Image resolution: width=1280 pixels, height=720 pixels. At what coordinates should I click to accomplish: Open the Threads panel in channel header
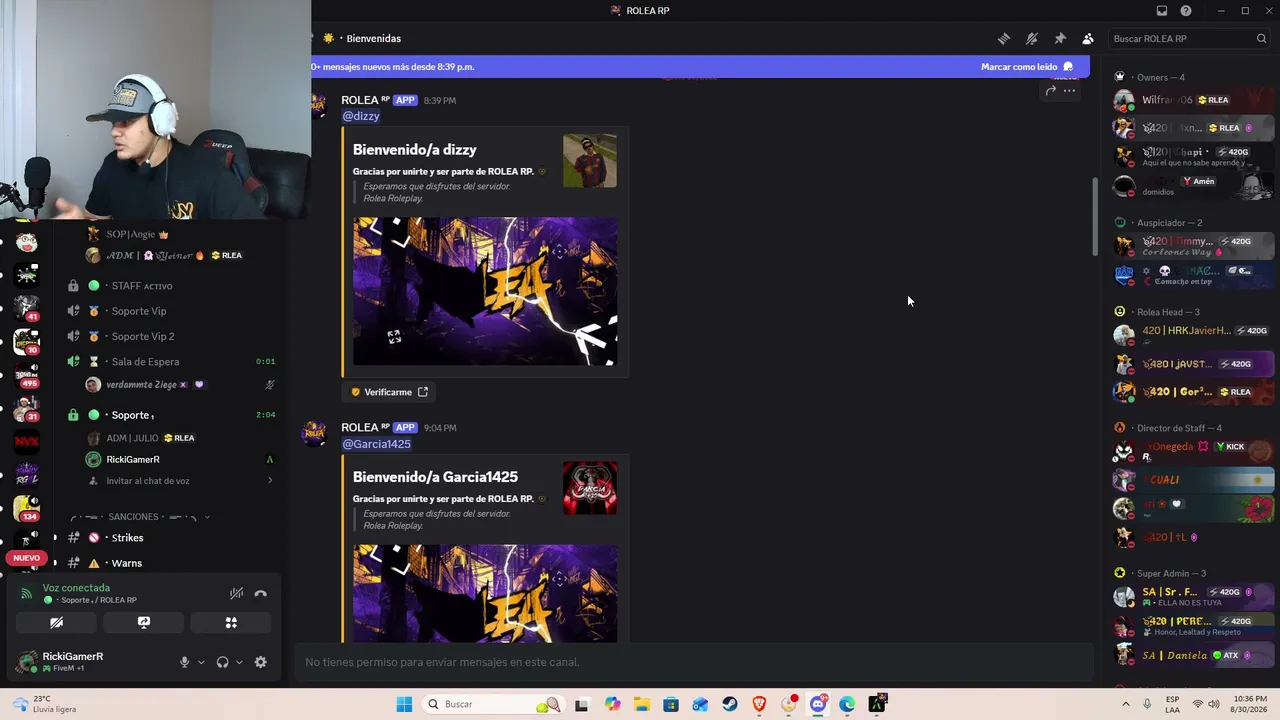pos(1004,39)
